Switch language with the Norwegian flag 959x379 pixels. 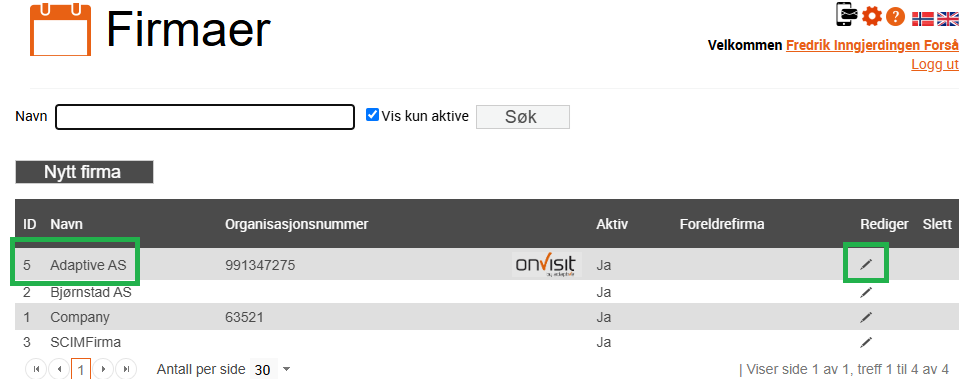[922, 19]
